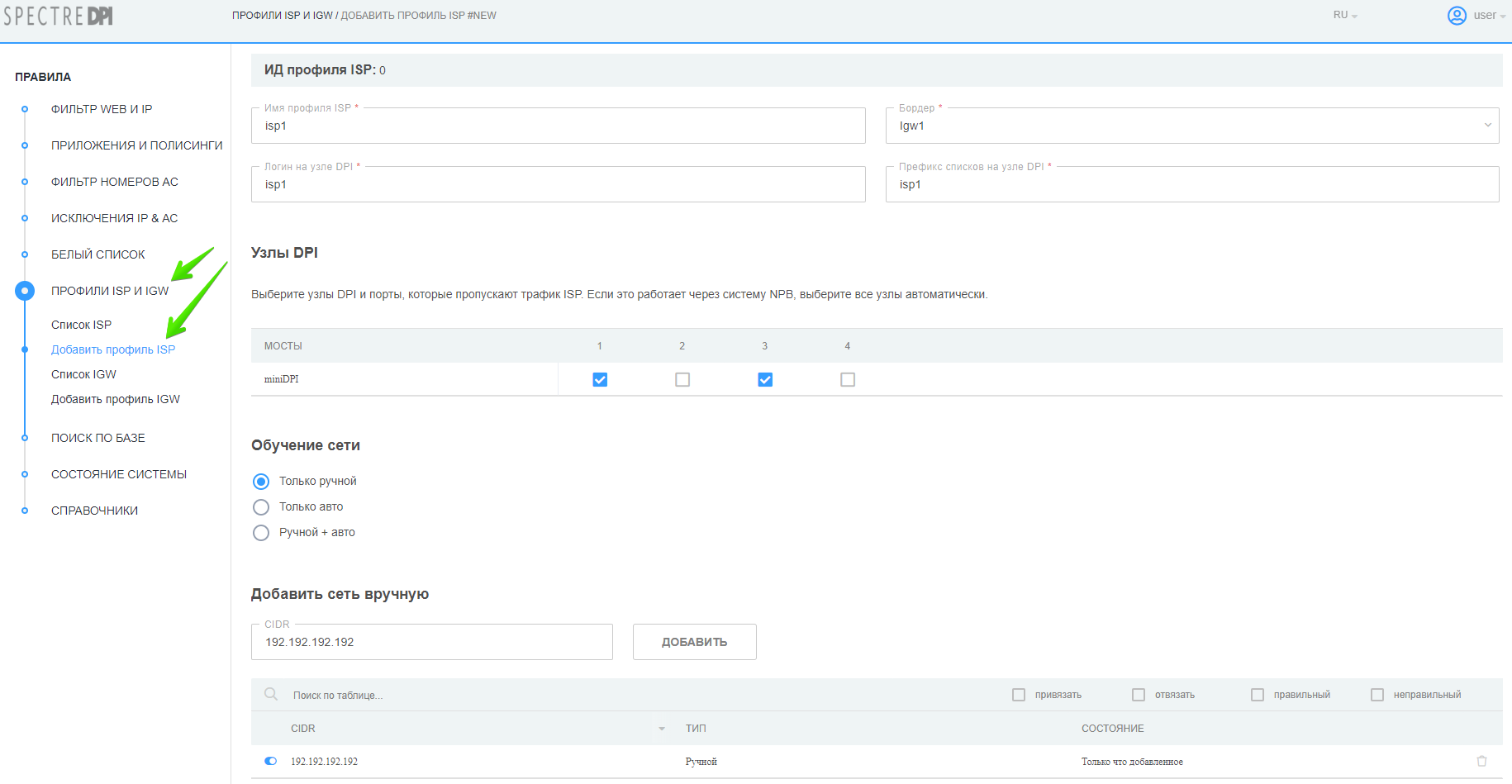The image size is (1512, 784).
Task: Click the SpectreDPI logo
Action: [58, 16]
